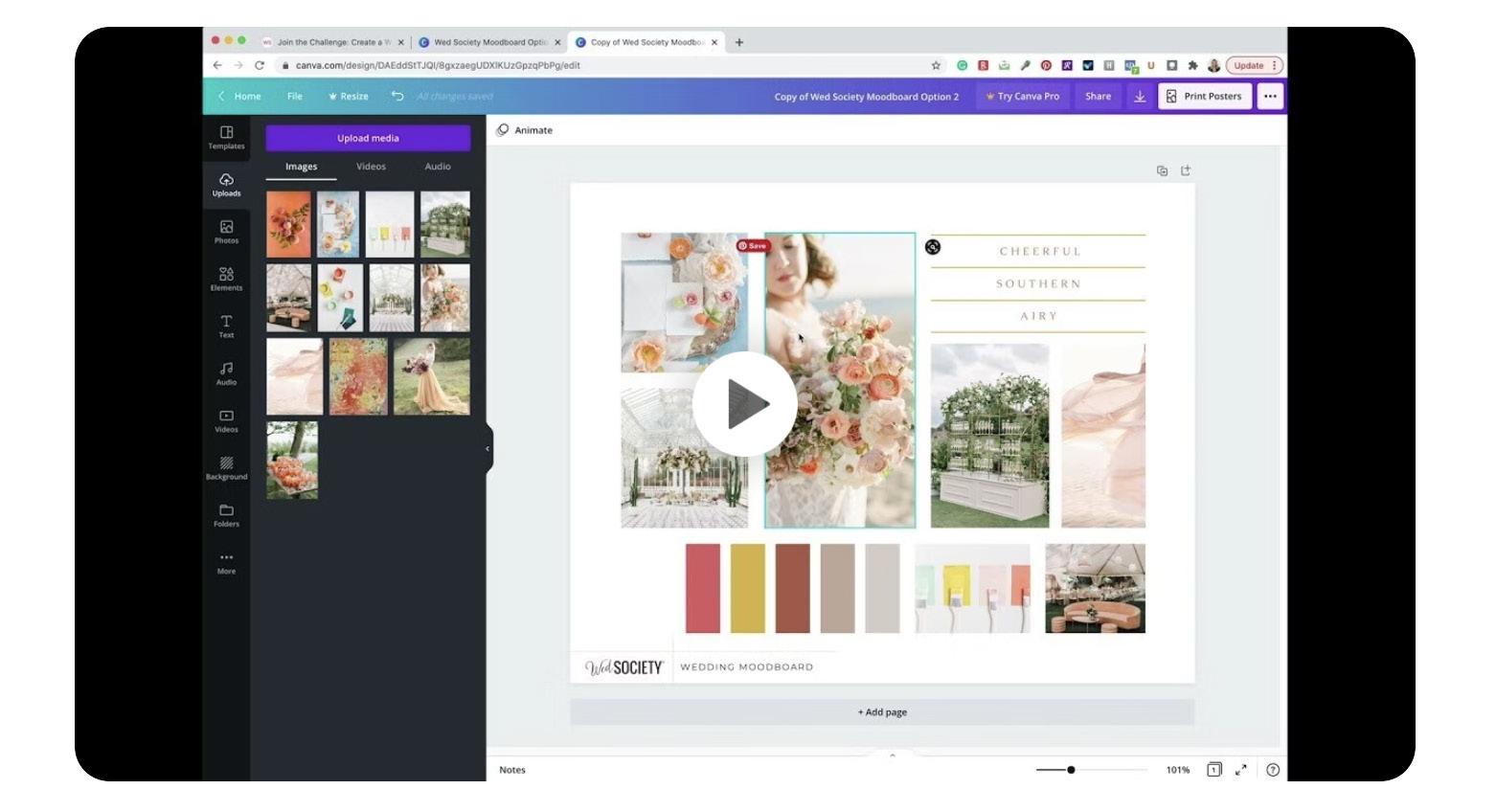Switch to the Audio tab in Uploads

pyautogui.click(x=438, y=167)
